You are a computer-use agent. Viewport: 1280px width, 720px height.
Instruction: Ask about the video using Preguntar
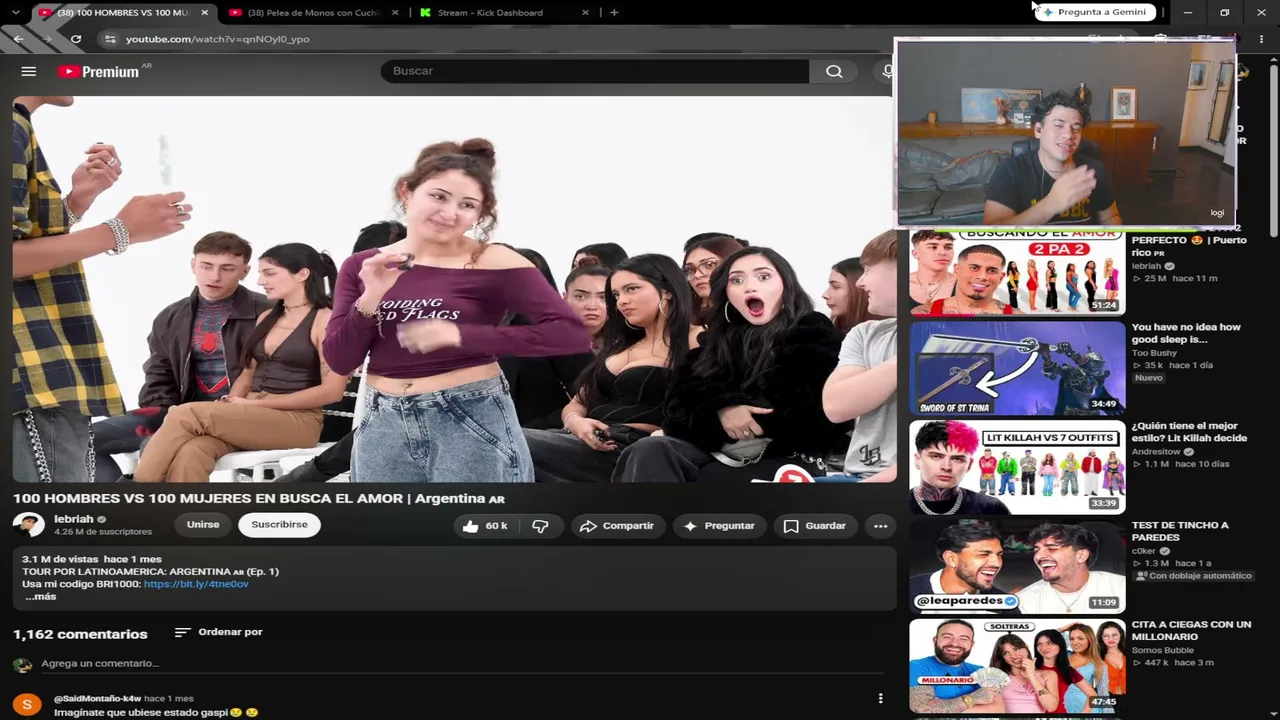(x=719, y=526)
